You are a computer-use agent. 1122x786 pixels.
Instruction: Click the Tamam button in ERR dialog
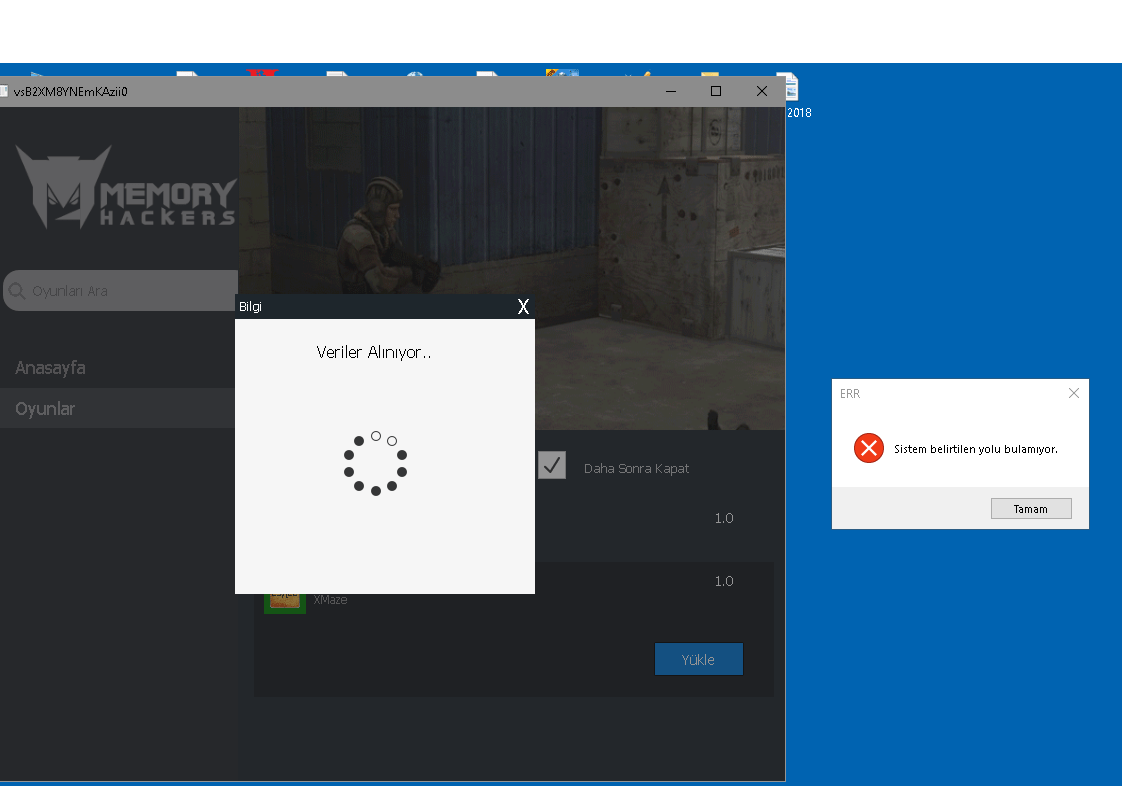(x=1030, y=509)
